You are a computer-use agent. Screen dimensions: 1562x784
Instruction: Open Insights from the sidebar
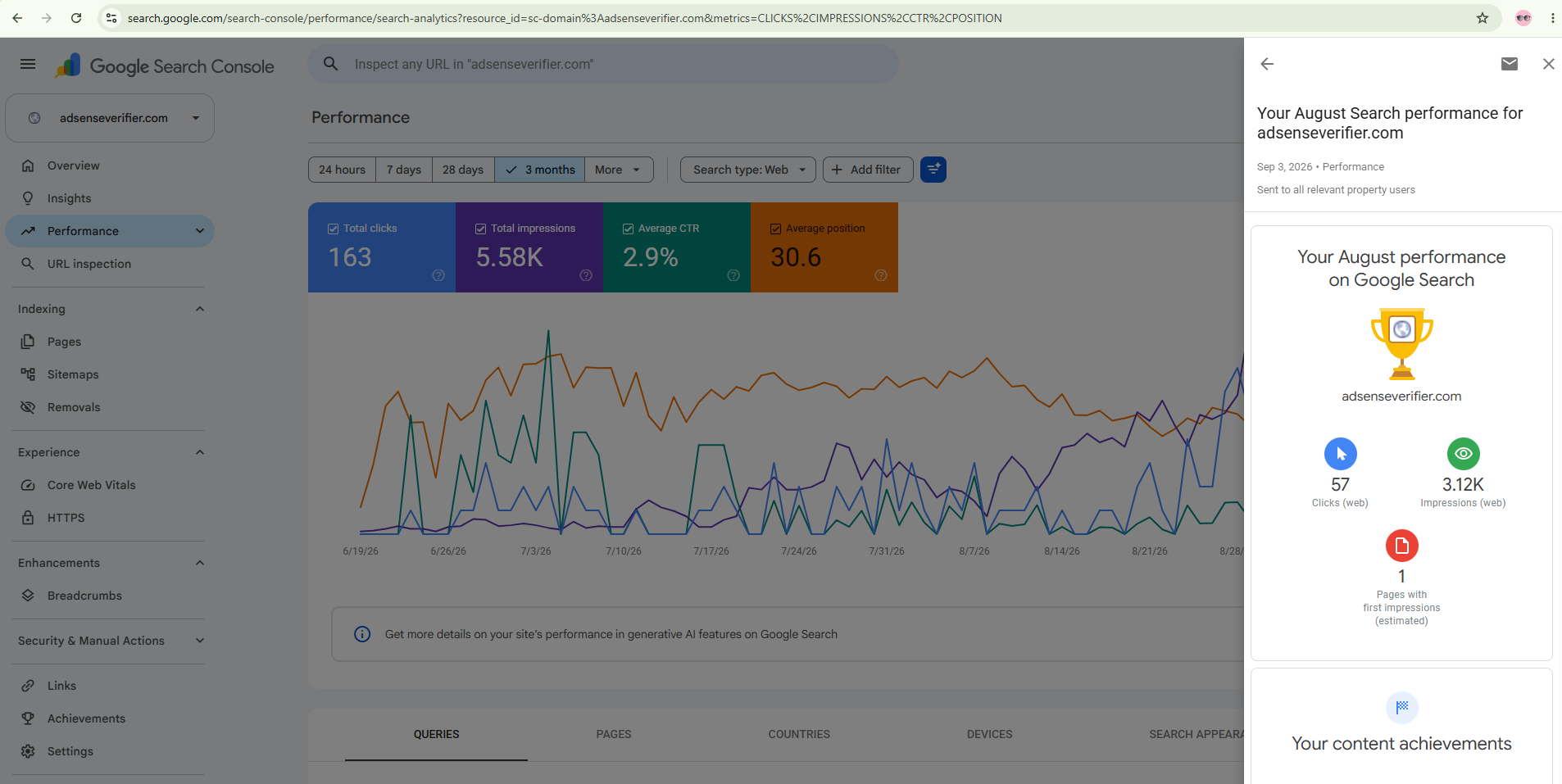[110, 198]
